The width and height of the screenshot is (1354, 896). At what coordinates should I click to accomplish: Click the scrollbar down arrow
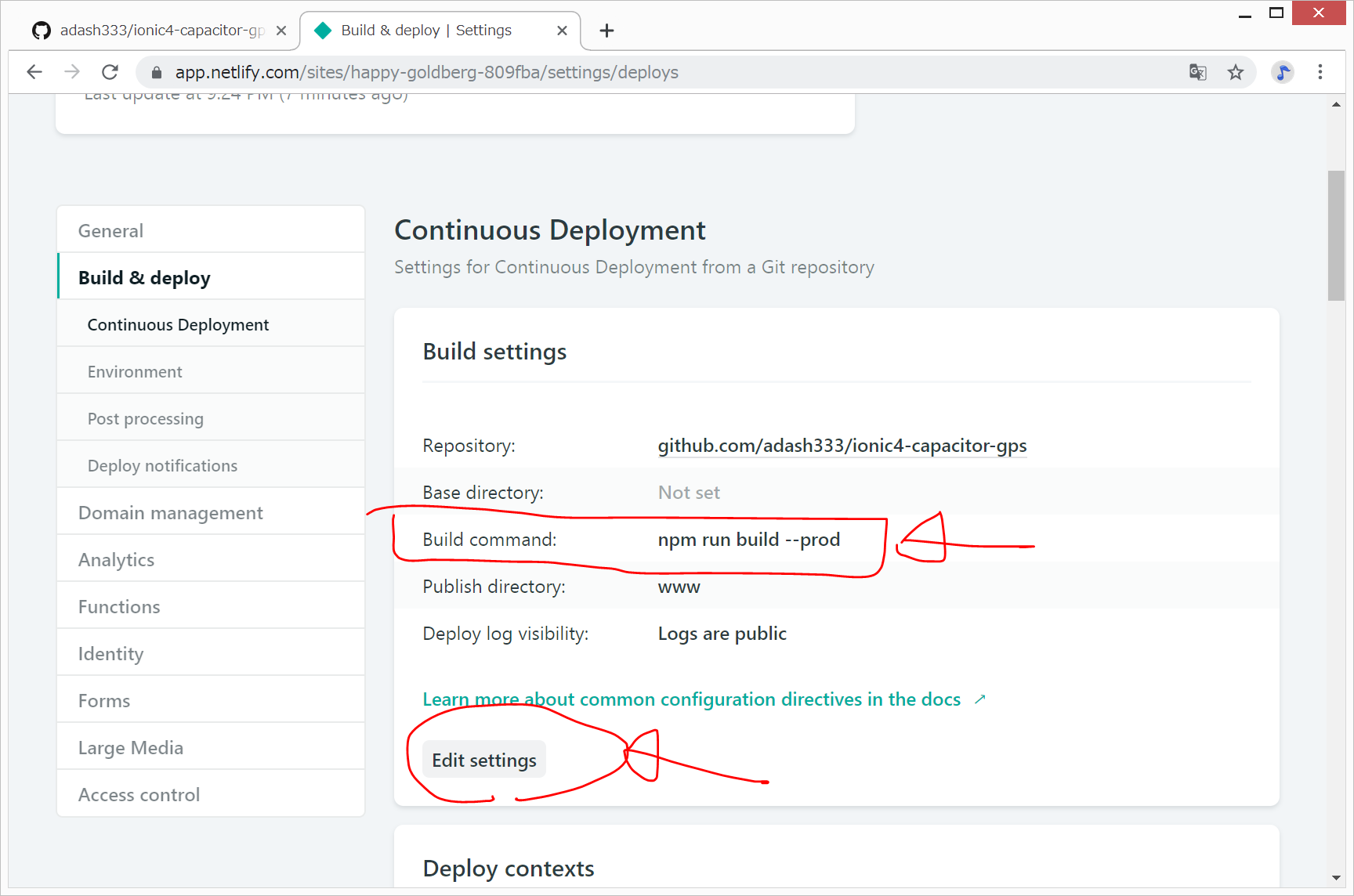point(1336,878)
